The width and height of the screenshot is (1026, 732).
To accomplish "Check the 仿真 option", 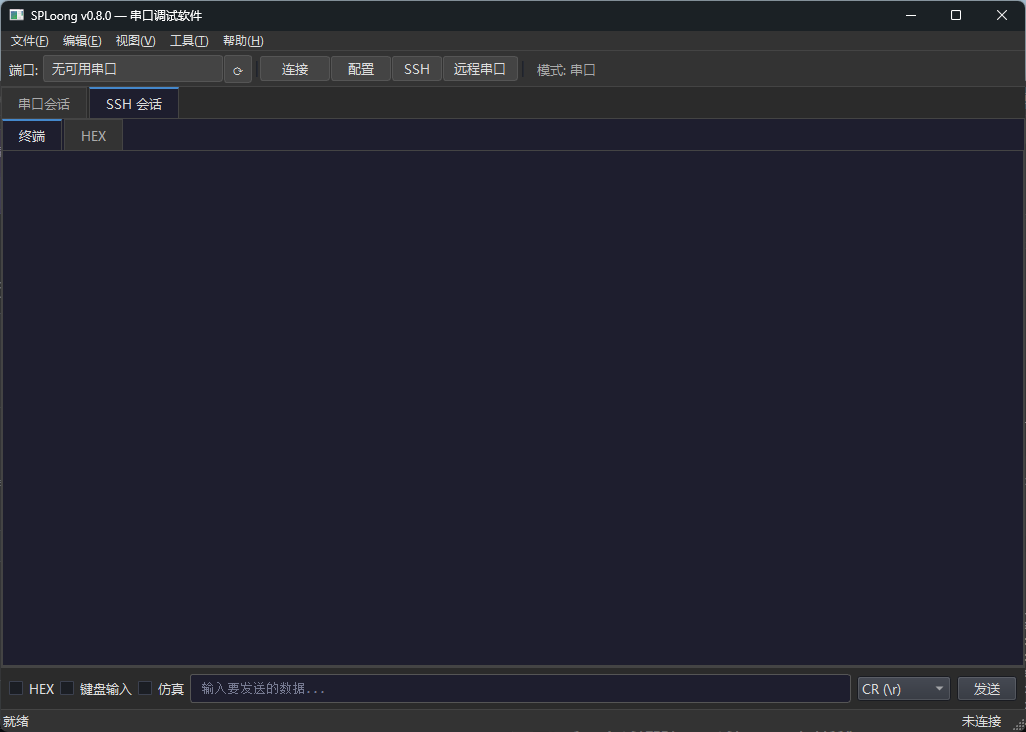I will coord(145,688).
